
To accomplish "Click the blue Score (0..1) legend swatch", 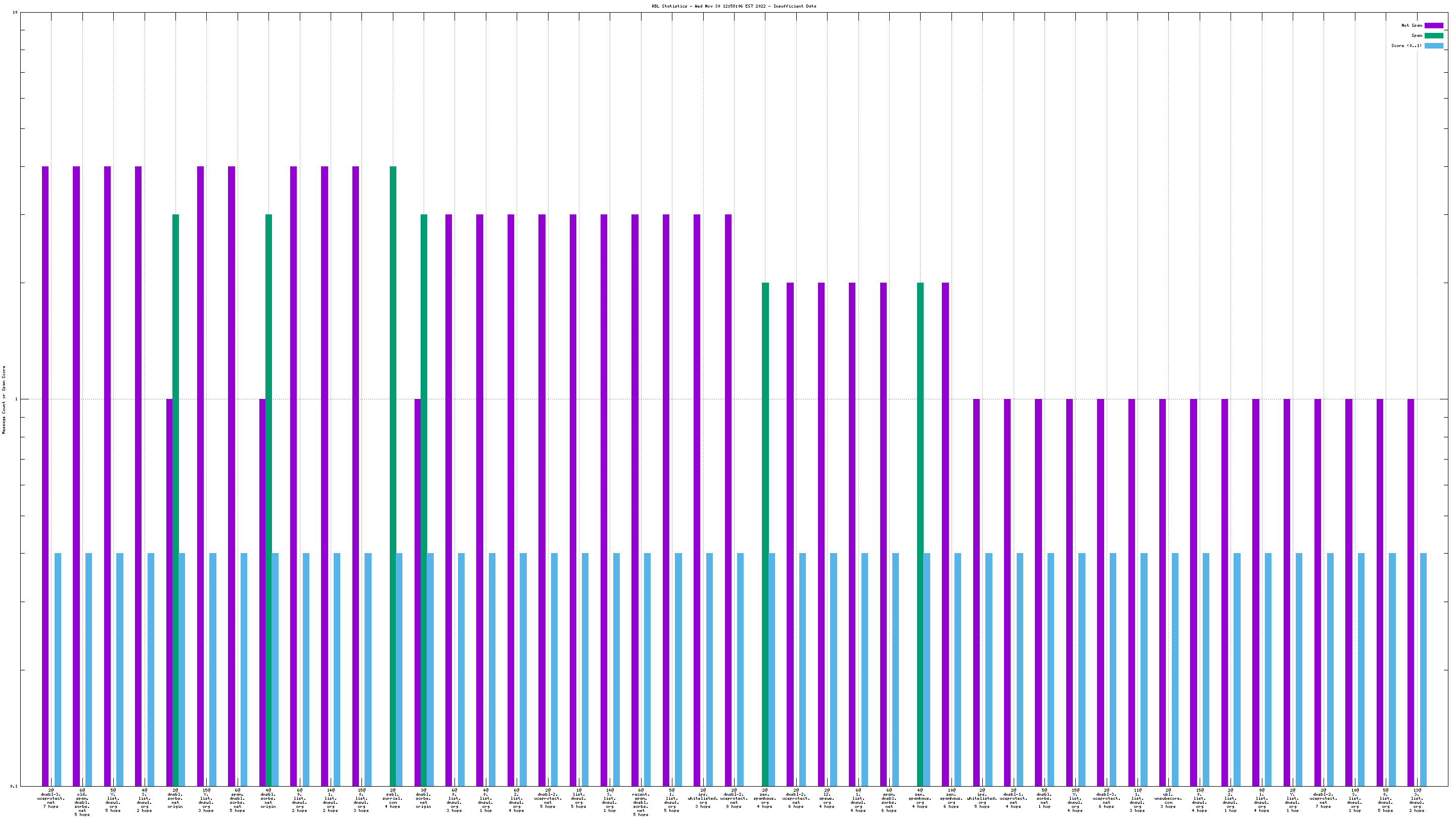I will pos(1433,46).
